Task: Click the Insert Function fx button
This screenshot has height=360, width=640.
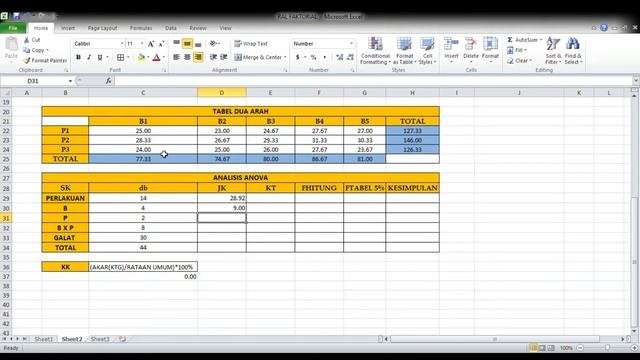Action: click(109, 81)
